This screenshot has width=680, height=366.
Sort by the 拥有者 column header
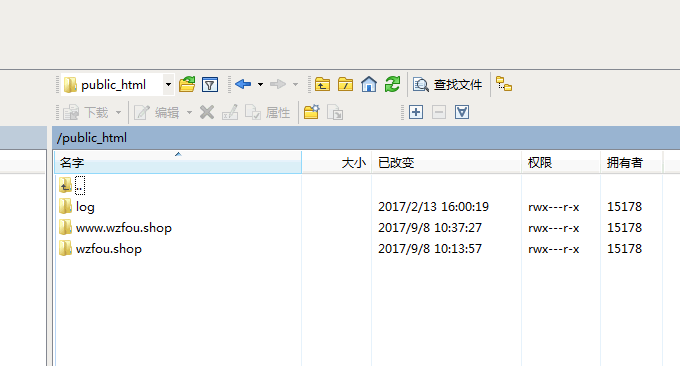point(631,163)
